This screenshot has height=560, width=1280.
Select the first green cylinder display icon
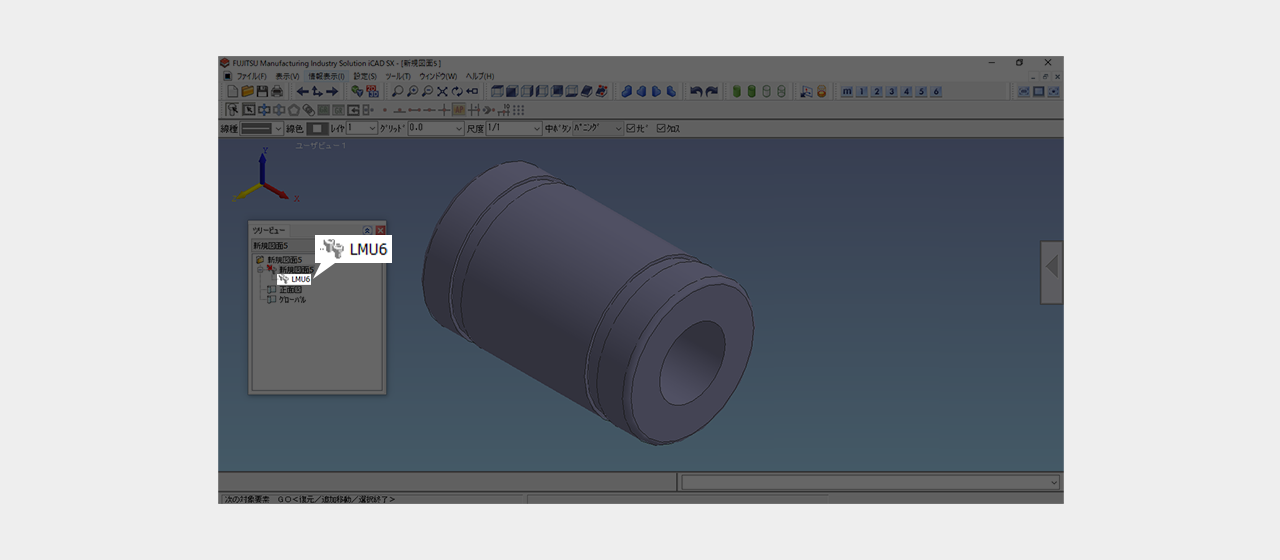click(x=737, y=92)
